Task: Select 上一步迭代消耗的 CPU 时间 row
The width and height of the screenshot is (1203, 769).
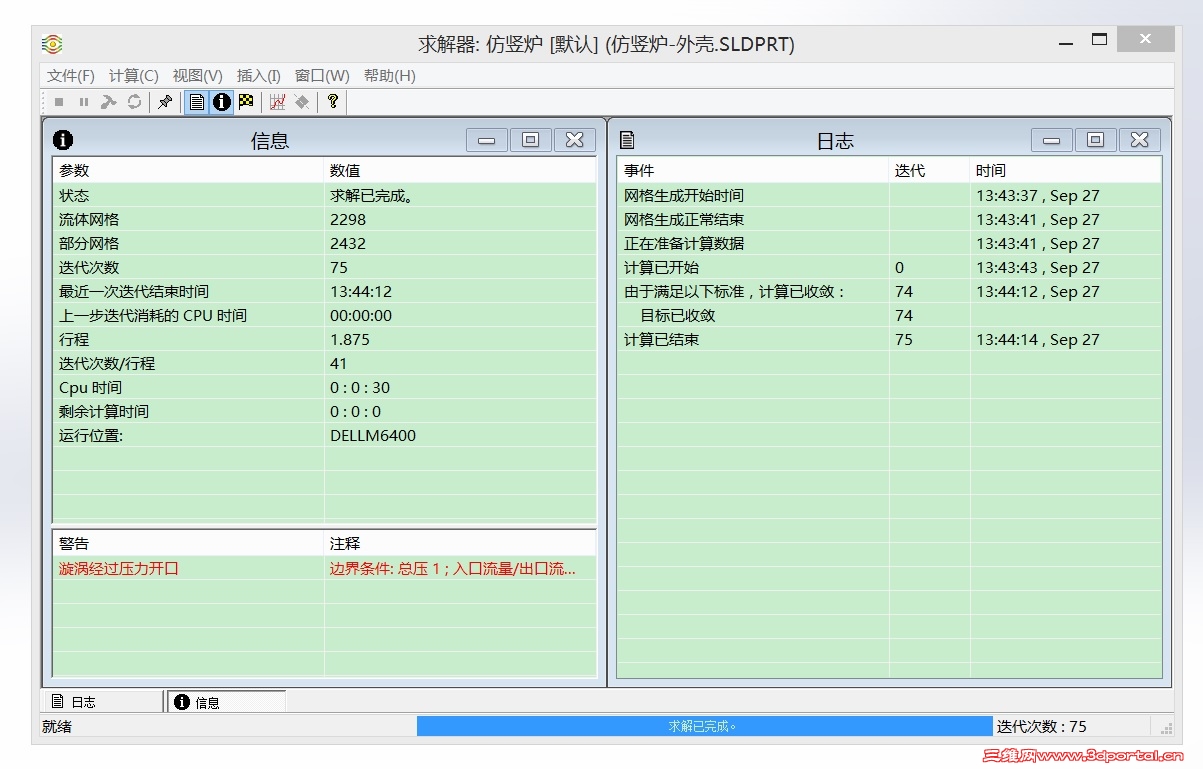Action: pos(324,316)
